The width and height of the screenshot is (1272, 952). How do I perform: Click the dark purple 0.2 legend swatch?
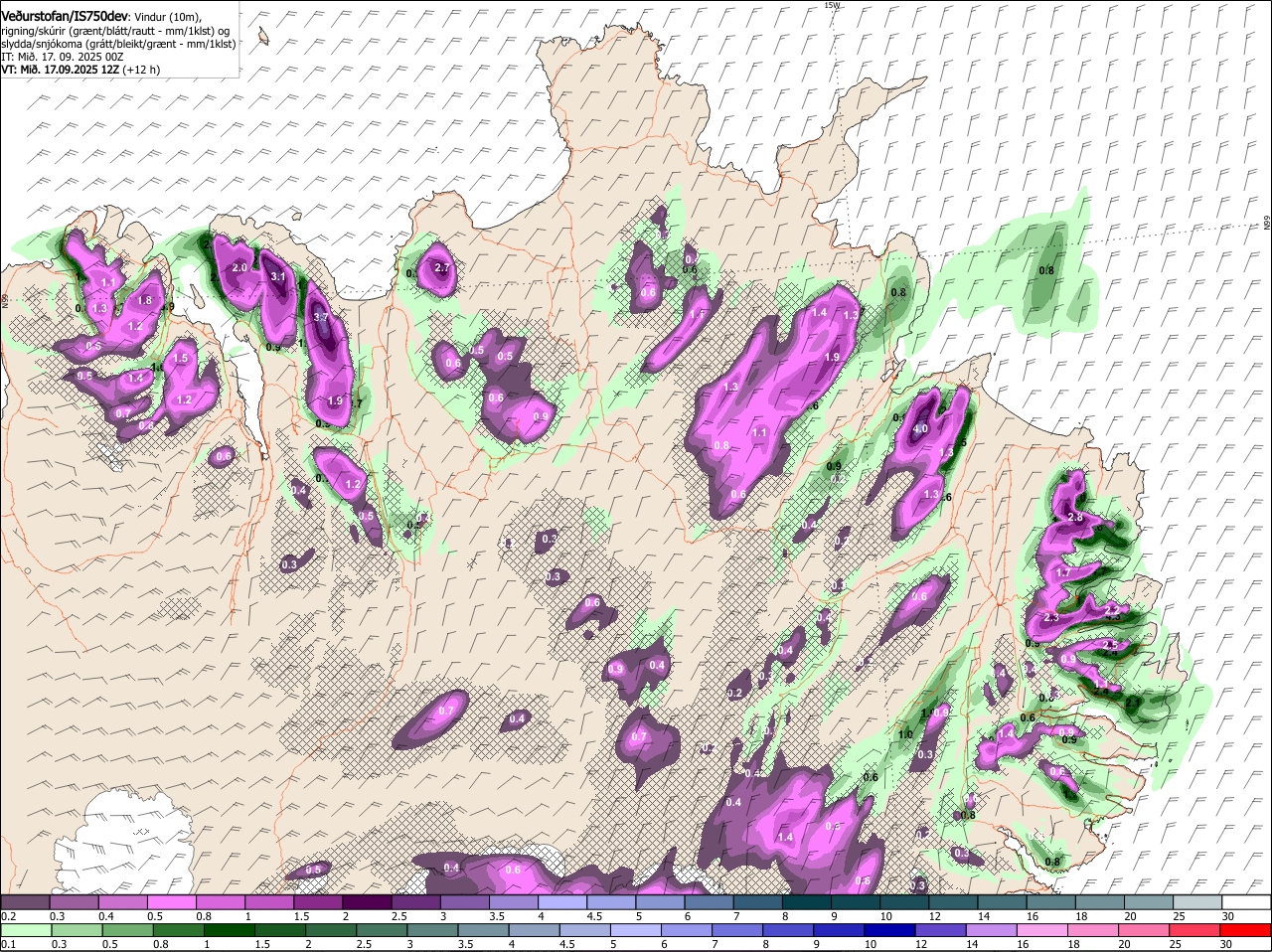[x=25, y=902]
